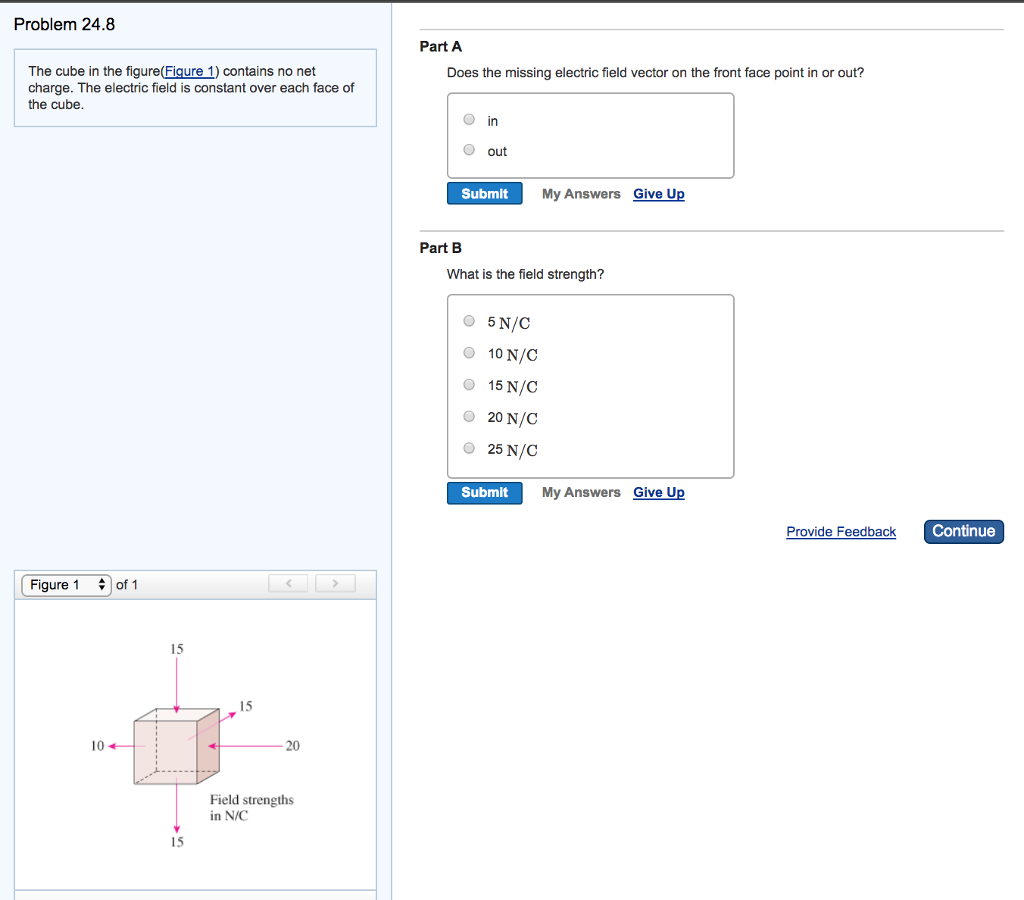Submit the Part A answer
Image resolution: width=1024 pixels, height=900 pixels.
point(484,192)
